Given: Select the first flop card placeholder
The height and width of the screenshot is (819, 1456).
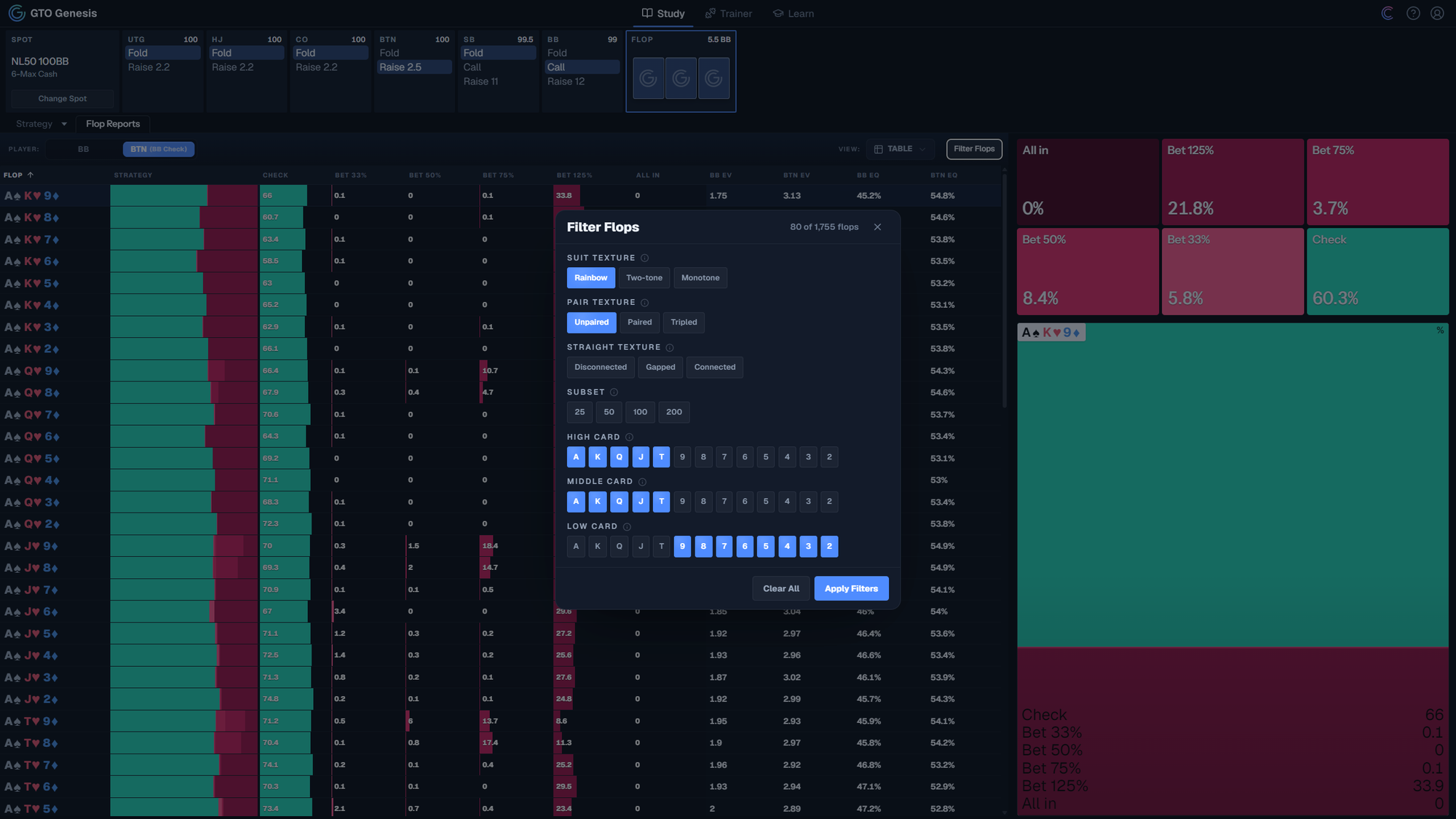Looking at the screenshot, I should (x=648, y=78).
